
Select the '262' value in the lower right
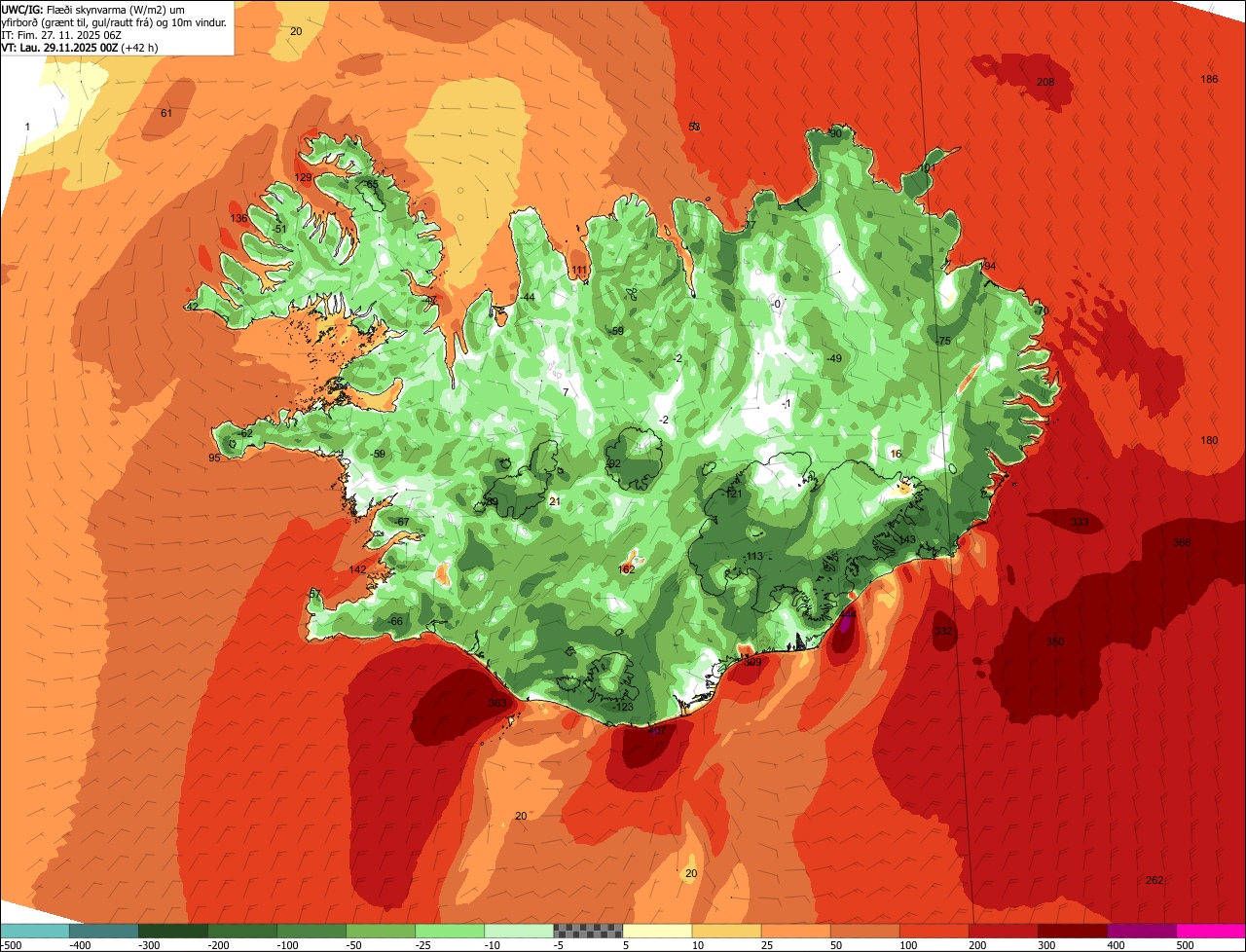coord(1154,880)
